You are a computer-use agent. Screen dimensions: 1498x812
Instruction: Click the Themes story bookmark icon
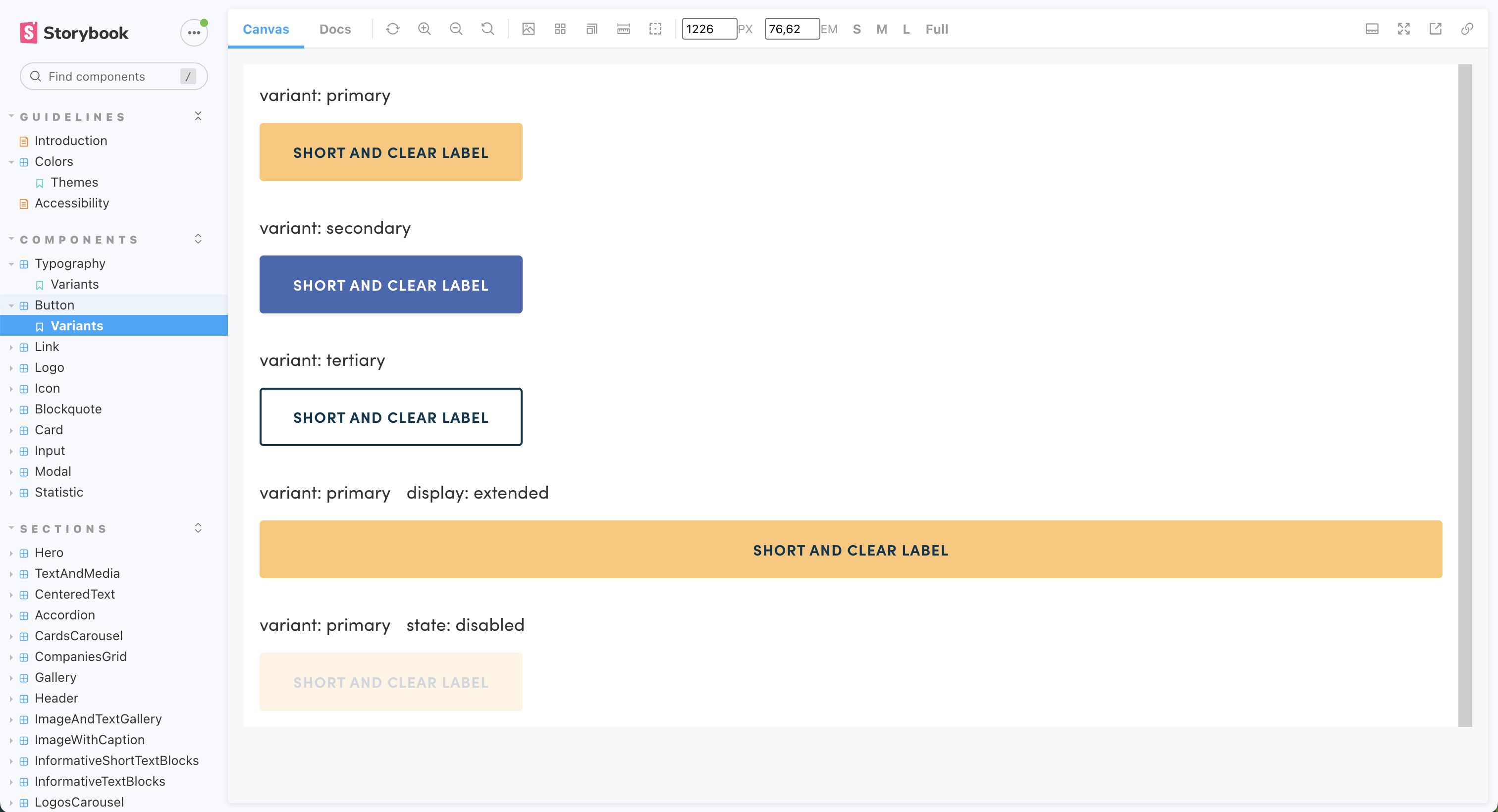point(40,183)
